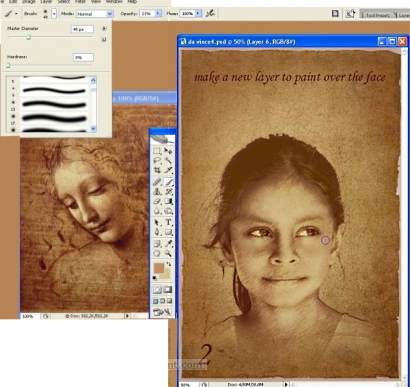410x387 pixels.
Task: Open the Tool Preset picker arrow
Action: pyautogui.click(x=17, y=14)
